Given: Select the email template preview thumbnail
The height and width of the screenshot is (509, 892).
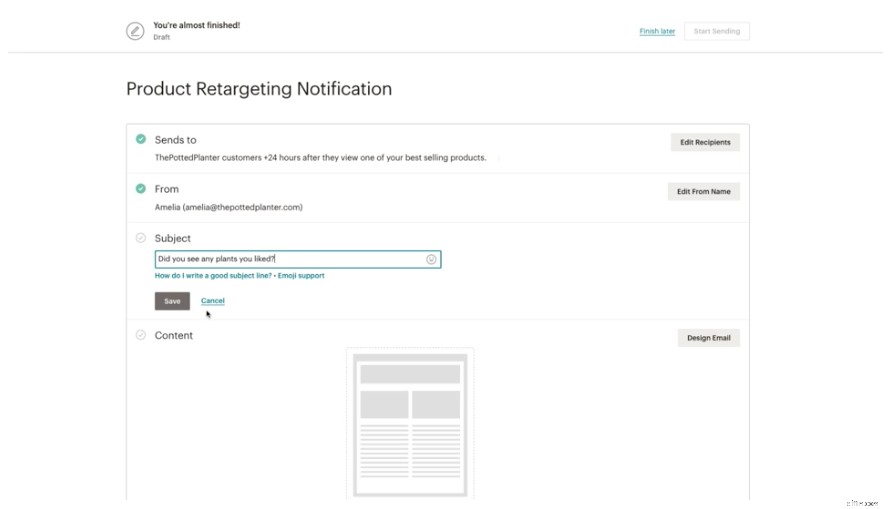Looking at the screenshot, I should coord(410,425).
